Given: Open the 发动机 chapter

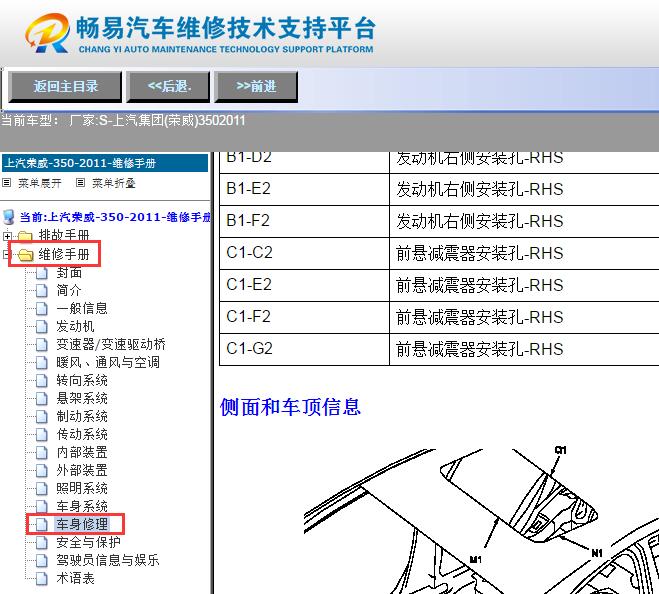Looking at the screenshot, I should (x=75, y=327).
